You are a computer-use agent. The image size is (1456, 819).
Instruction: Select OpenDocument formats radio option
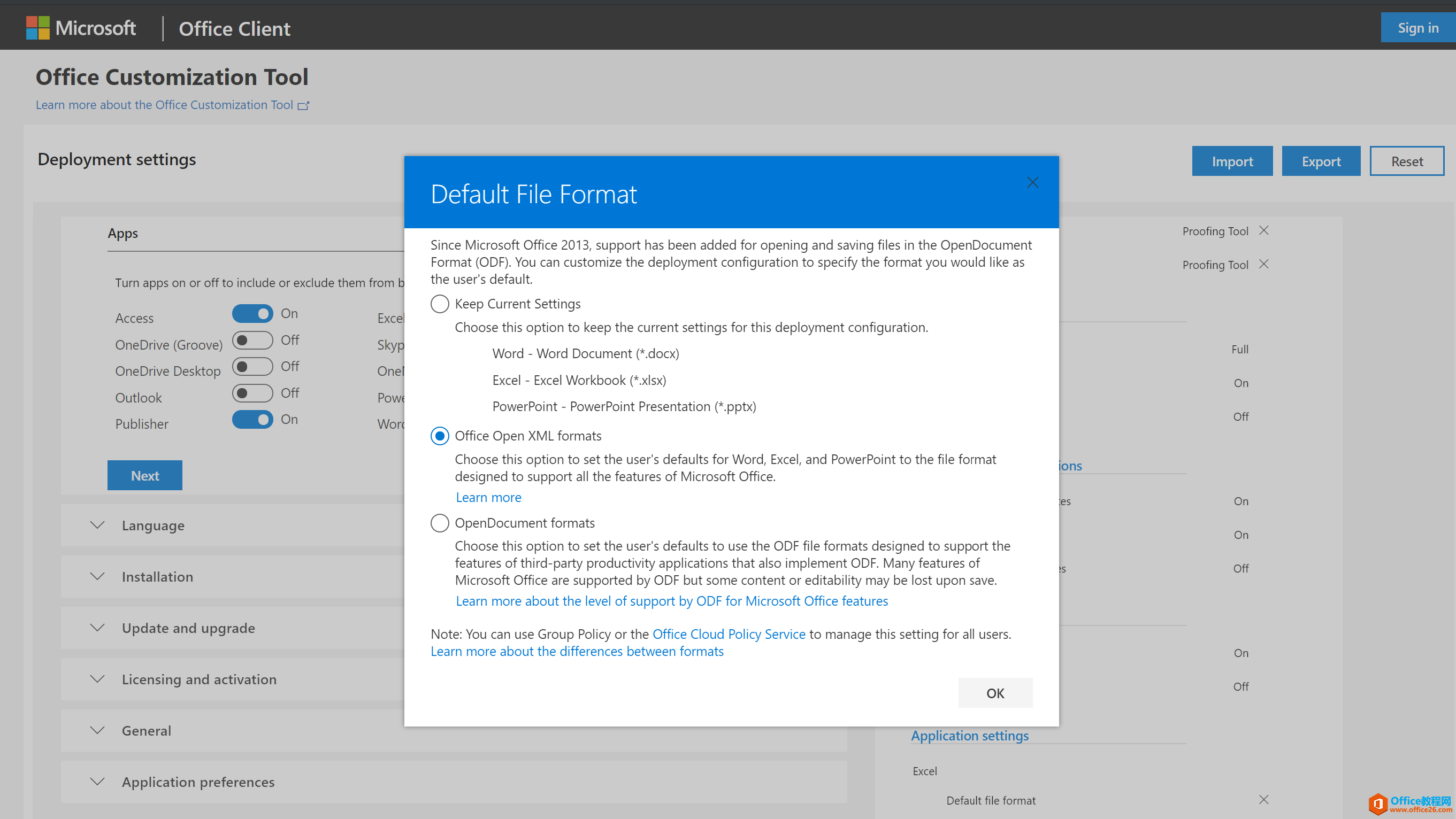(440, 523)
